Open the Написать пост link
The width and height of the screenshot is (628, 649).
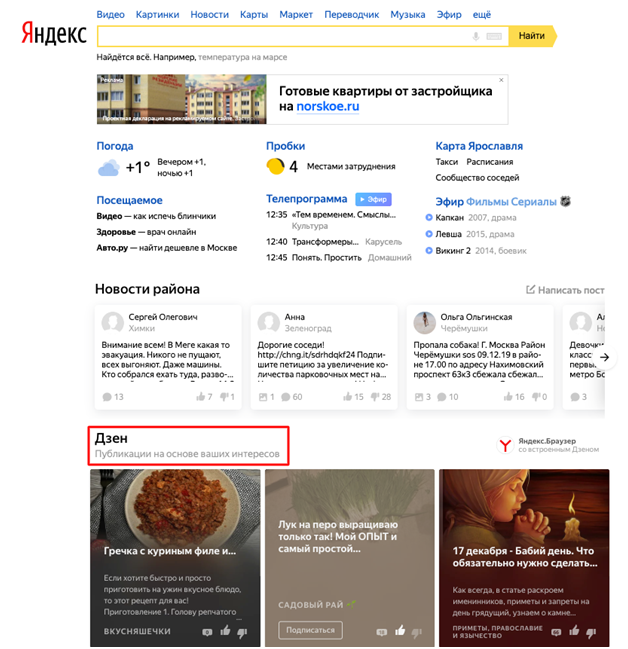click(565, 290)
